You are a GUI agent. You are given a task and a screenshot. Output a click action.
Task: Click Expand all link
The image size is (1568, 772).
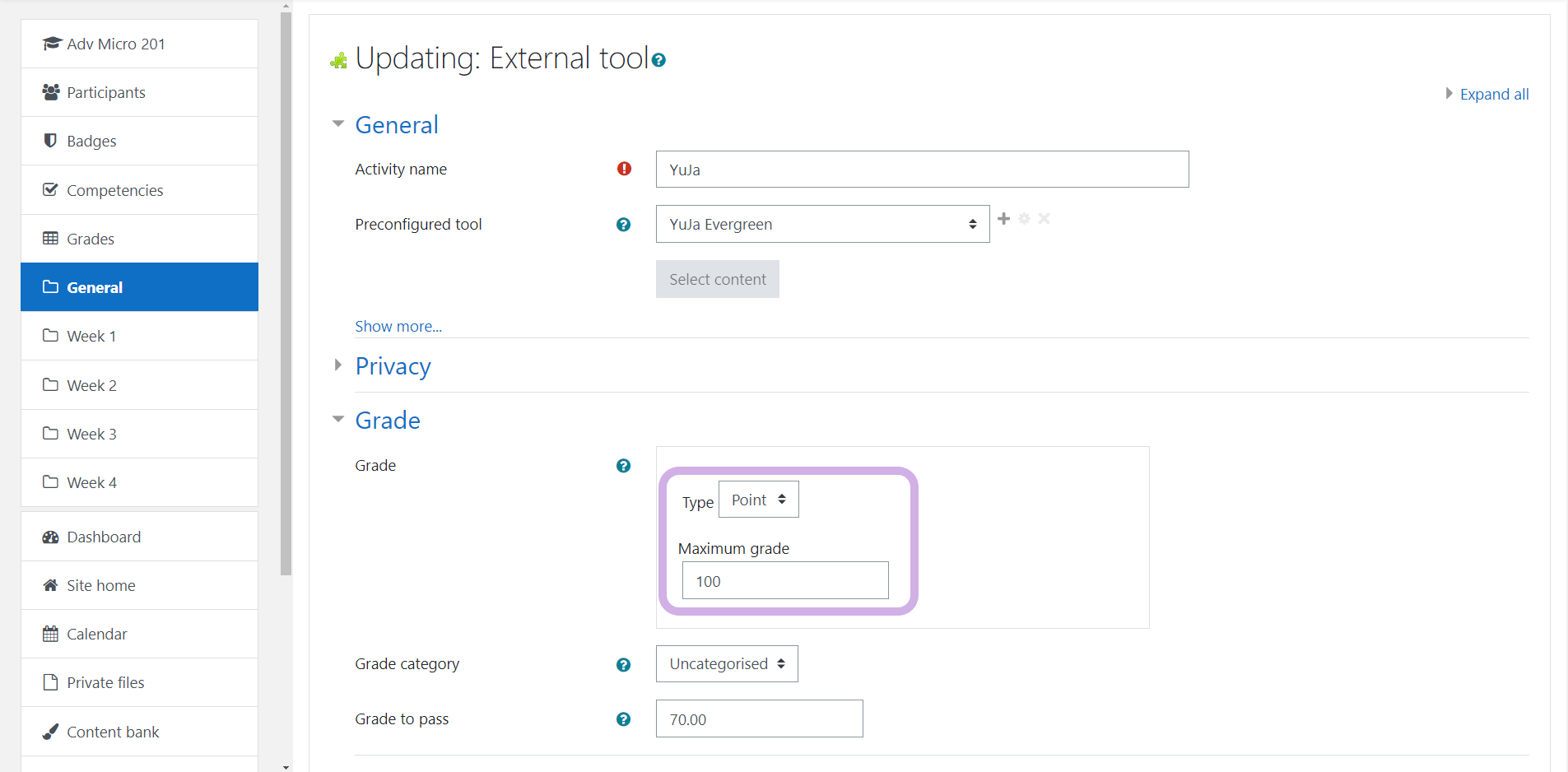pyautogui.click(x=1493, y=95)
